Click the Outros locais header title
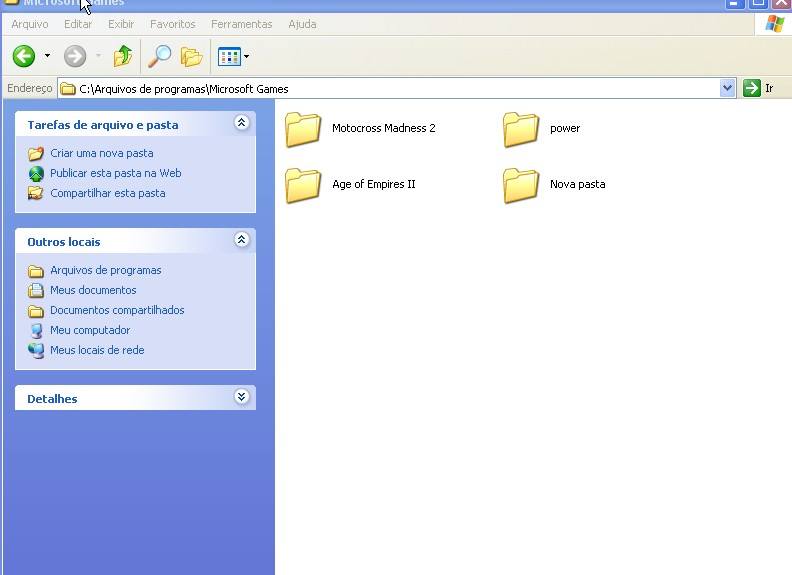This screenshot has width=792, height=575. (64, 242)
